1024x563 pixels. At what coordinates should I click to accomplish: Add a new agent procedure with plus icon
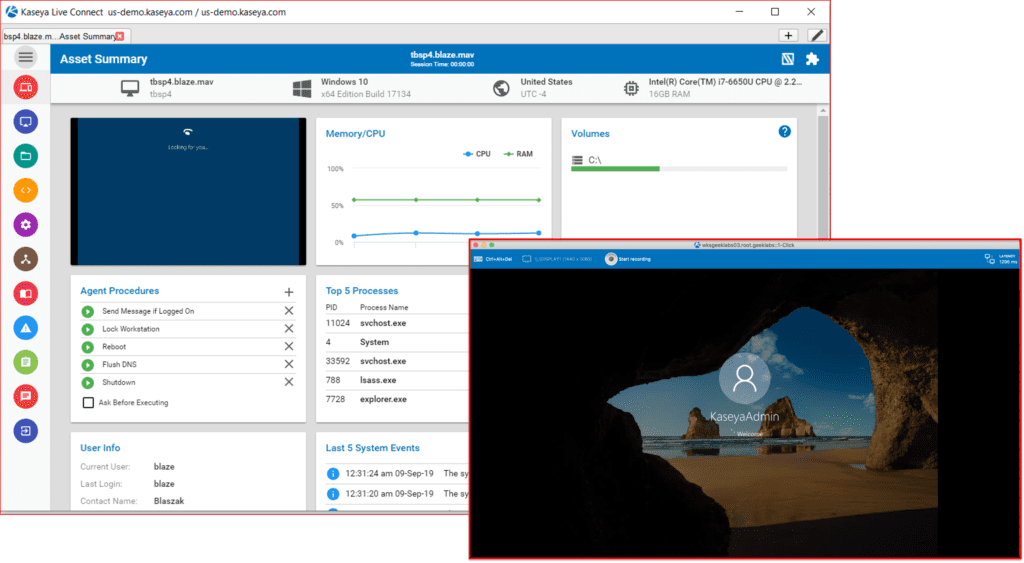click(x=289, y=292)
